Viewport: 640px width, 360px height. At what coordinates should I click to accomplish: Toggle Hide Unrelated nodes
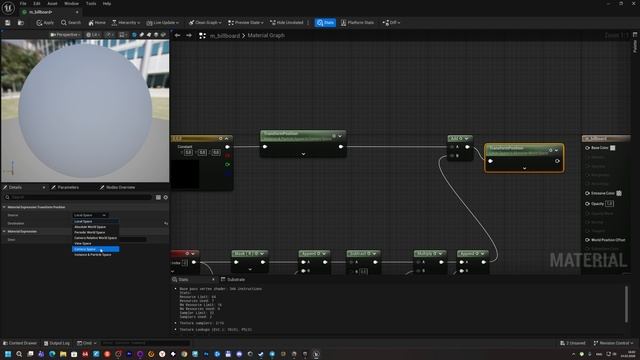(287, 23)
